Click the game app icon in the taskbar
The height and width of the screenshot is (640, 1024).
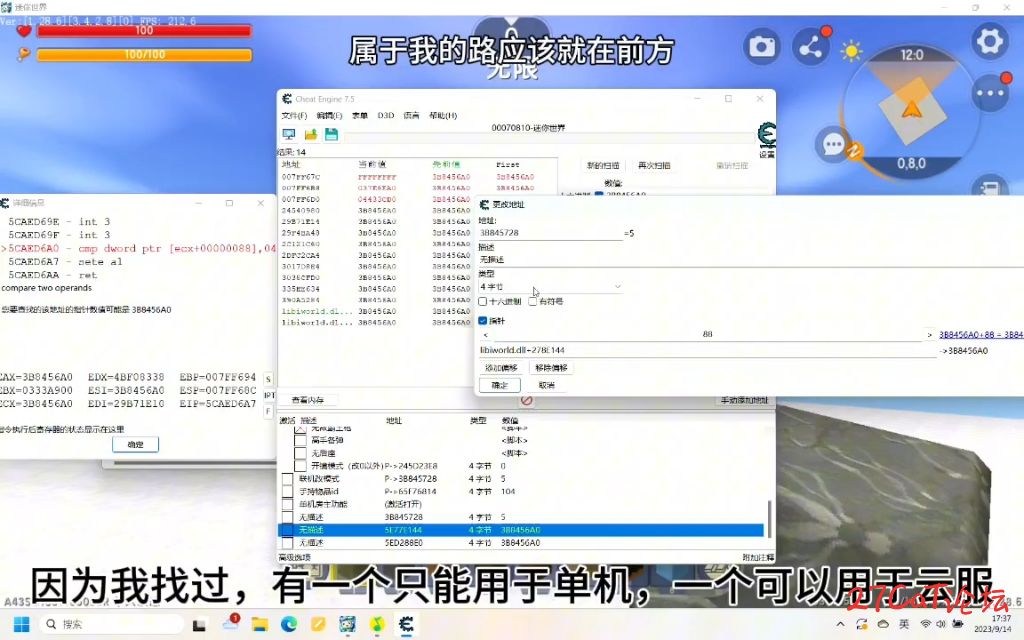tap(347, 624)
